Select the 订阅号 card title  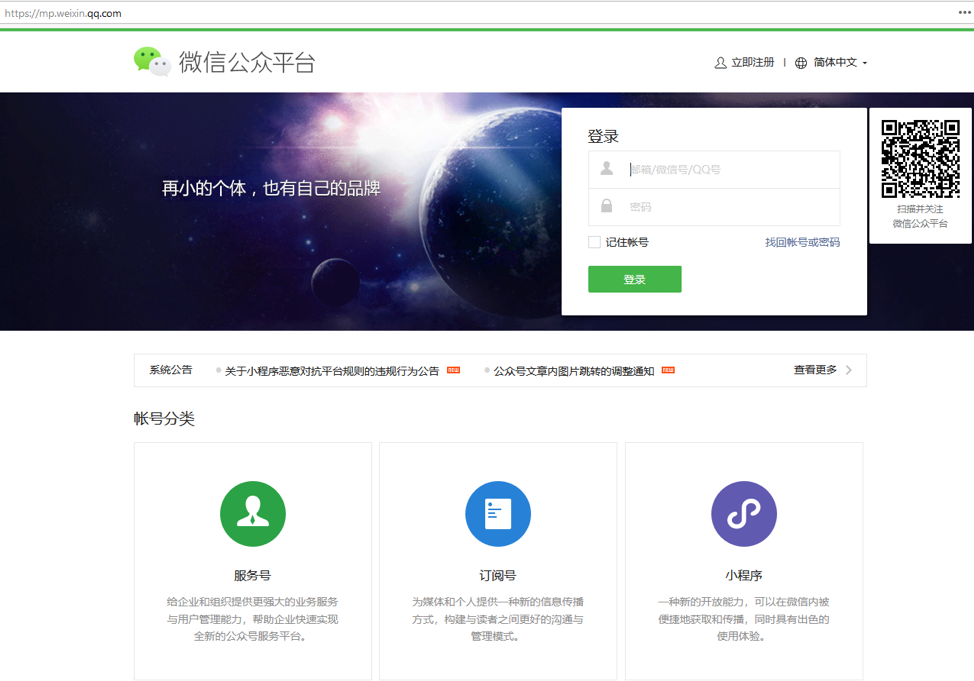pyautogui.click(x=498, y=575)
